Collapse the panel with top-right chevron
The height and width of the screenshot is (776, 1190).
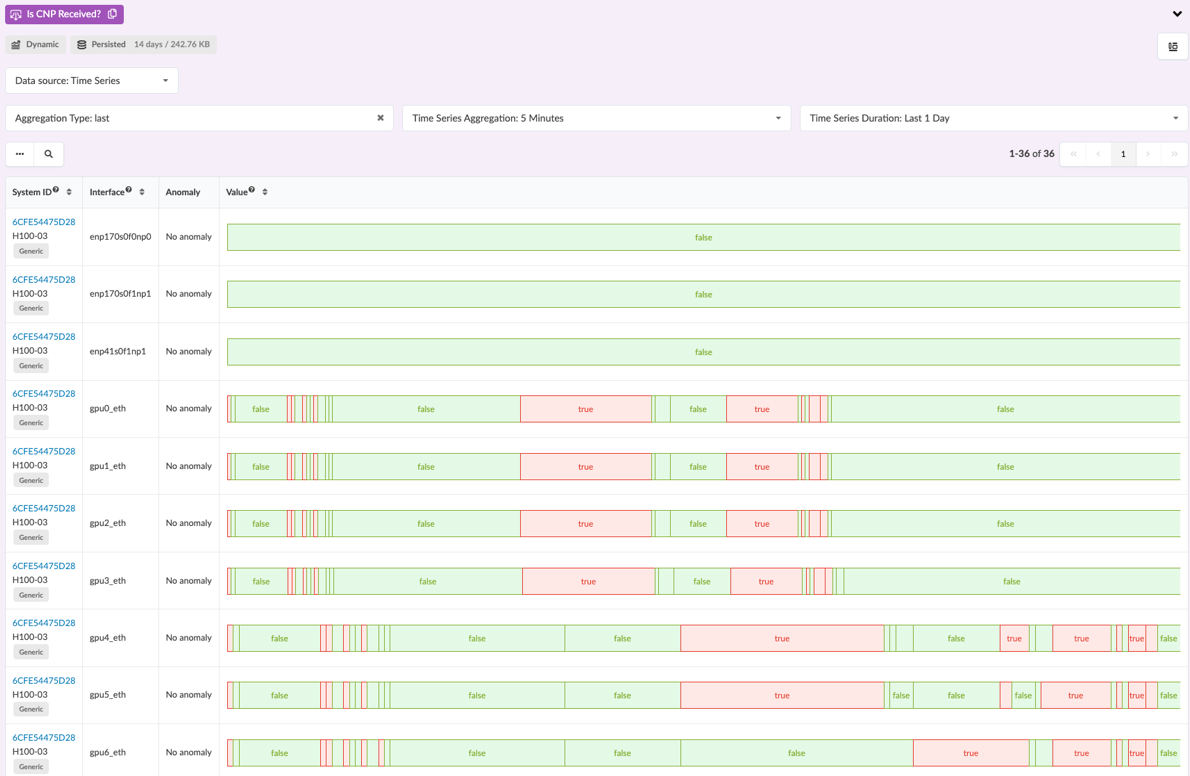pos(1177,14)
